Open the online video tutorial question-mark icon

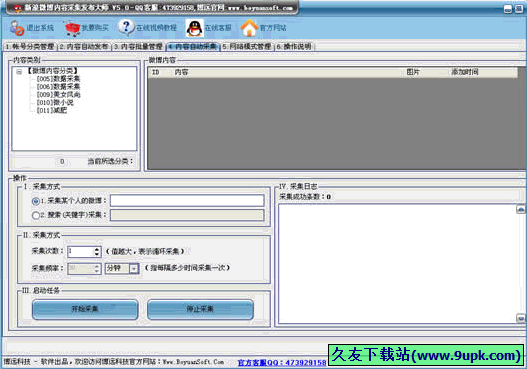(126, 28)
